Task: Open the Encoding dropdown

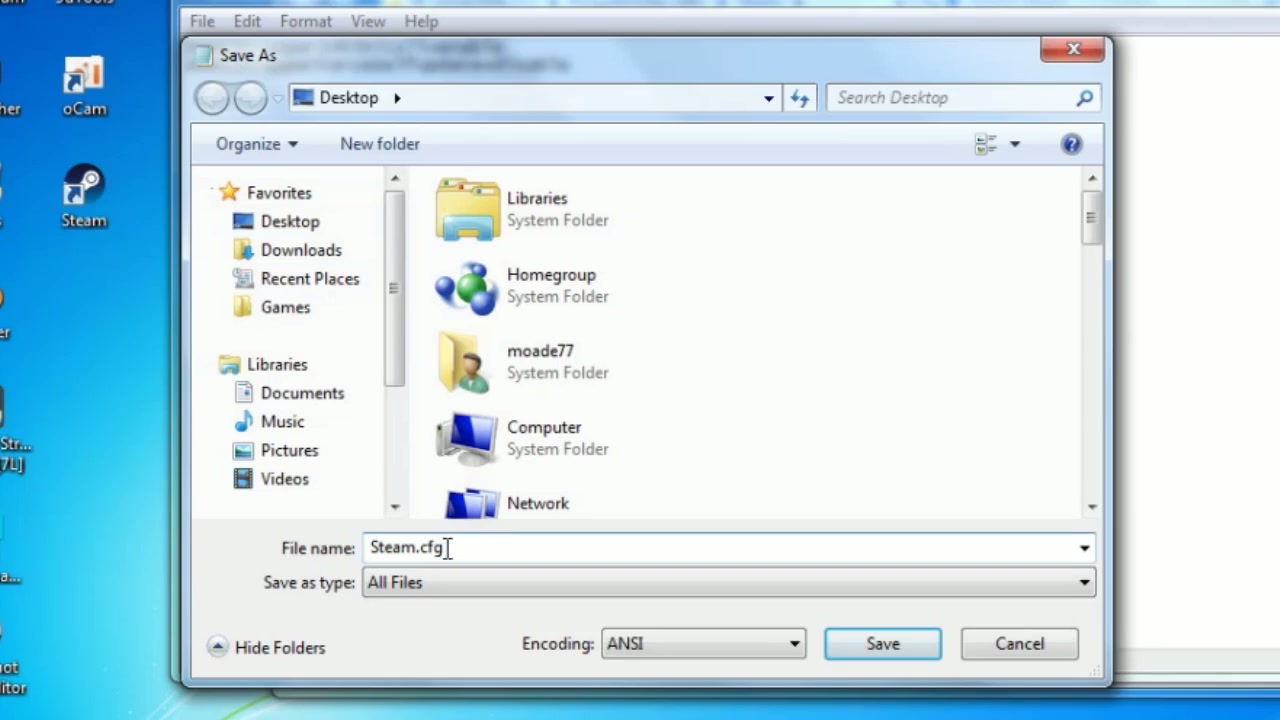Action: pos(793,643)
